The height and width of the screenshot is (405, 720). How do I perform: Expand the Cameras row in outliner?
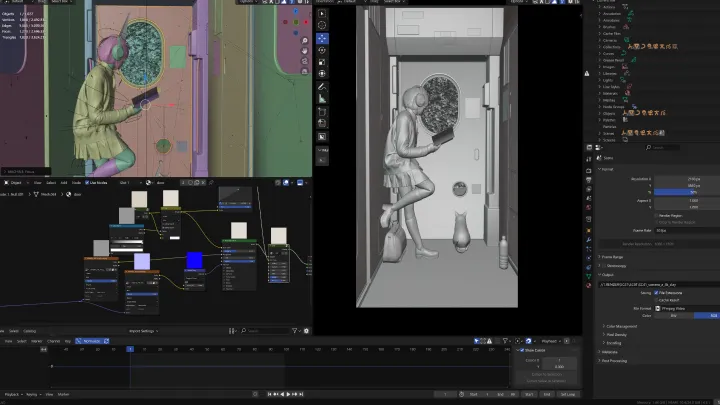coord(599,40)
